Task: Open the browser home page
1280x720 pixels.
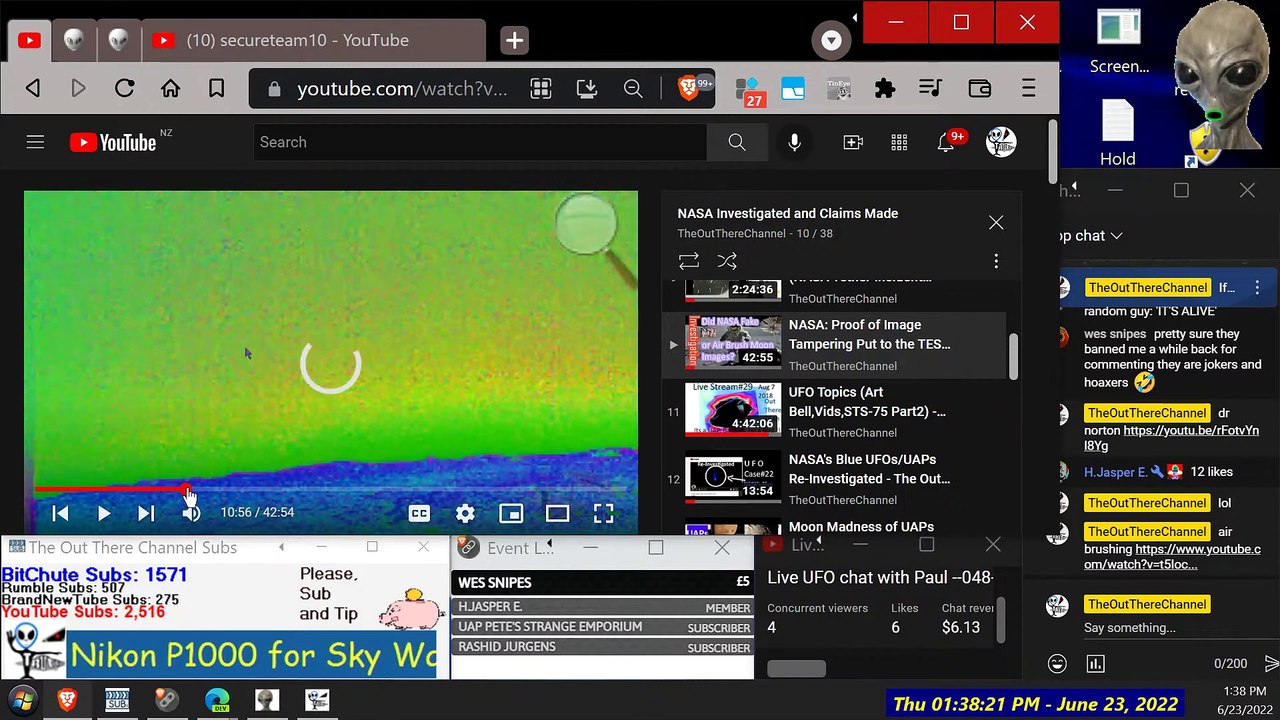Action: [171, 89]
